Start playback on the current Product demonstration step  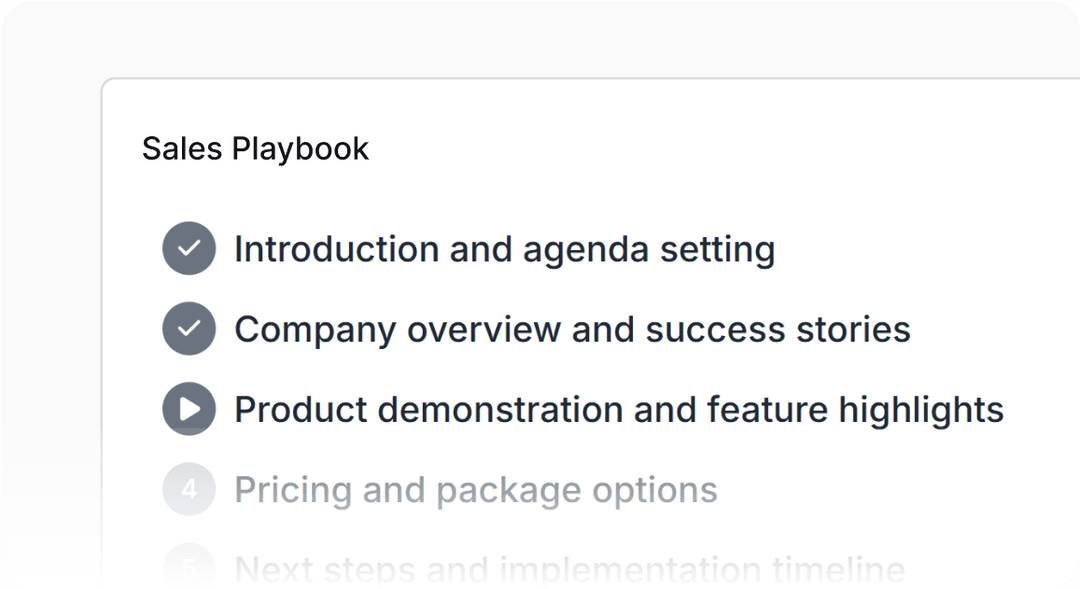(189, 408)
